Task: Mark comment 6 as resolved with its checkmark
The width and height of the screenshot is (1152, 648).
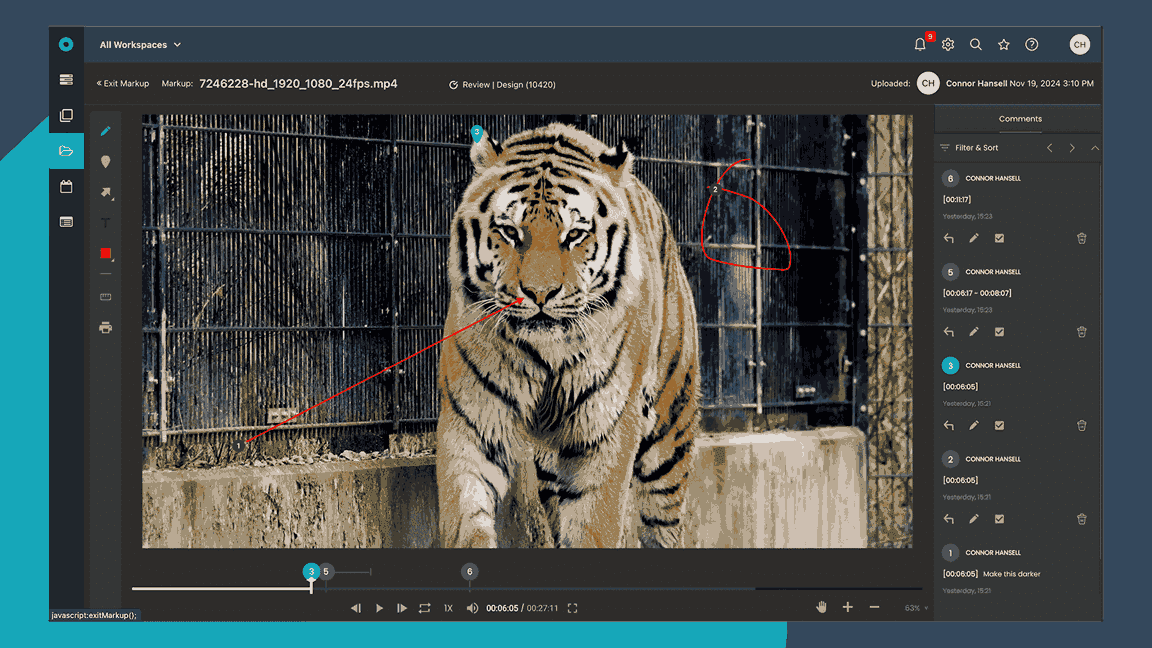Action: (999, 238)
